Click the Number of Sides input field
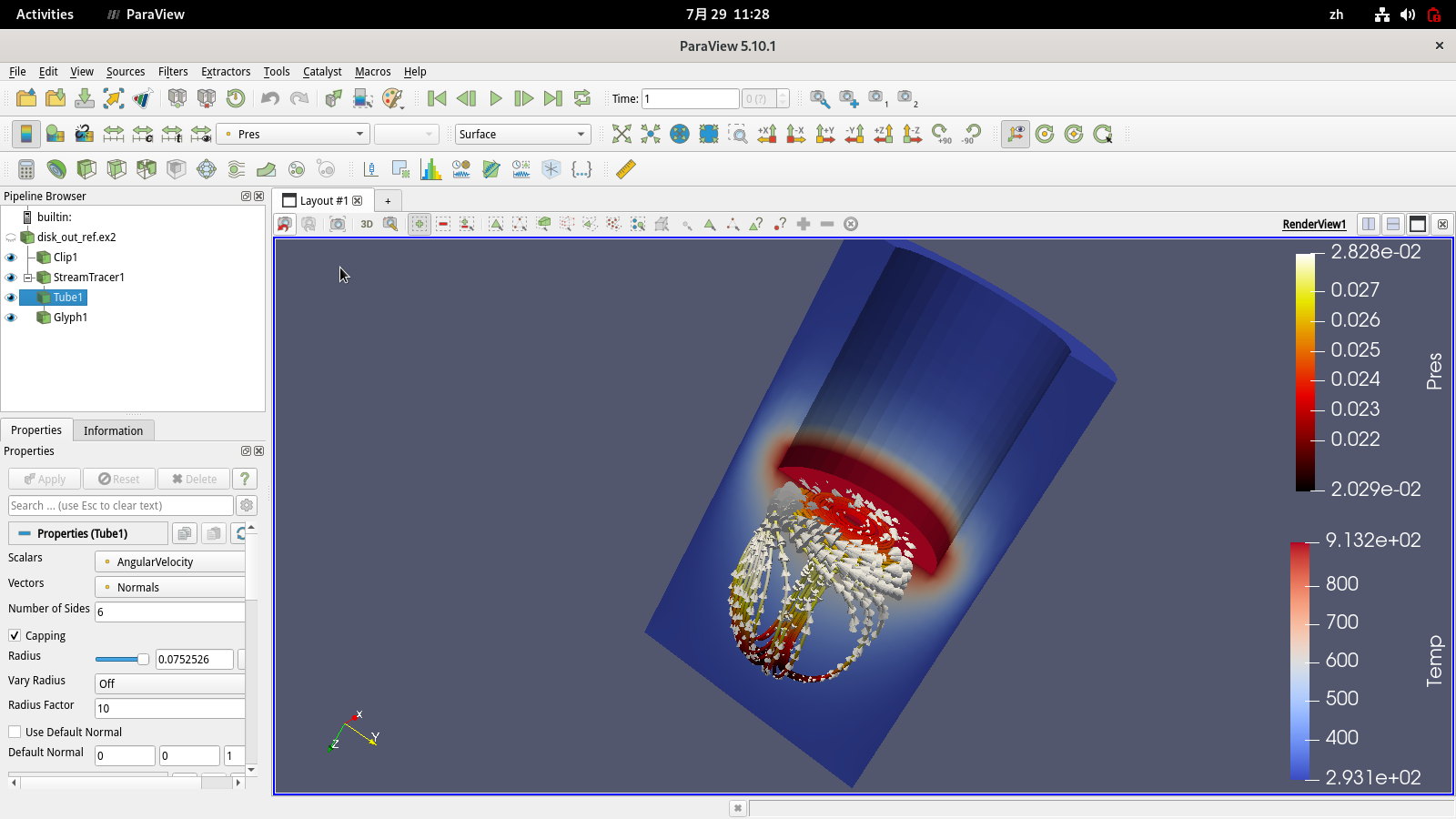This screenshot has width=1456, height=819. tap(170, 612)
